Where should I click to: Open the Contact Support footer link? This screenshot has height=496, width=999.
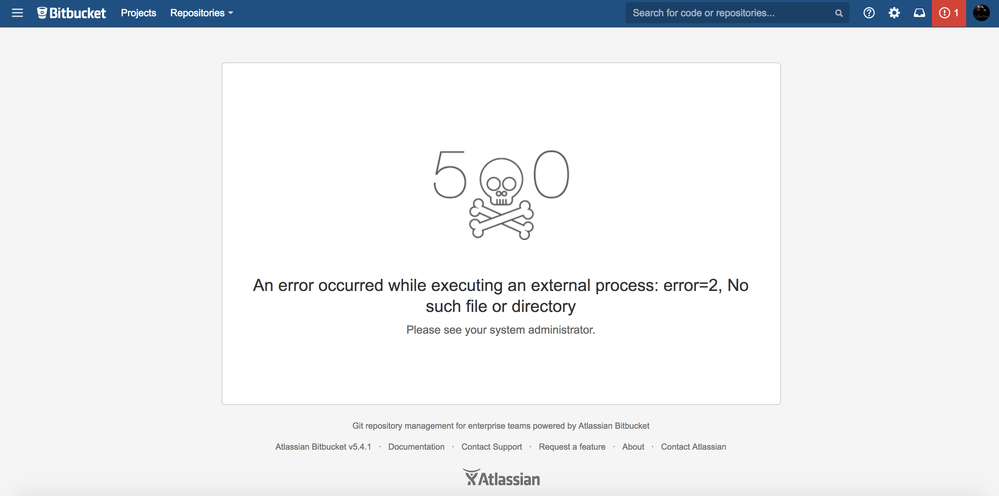(492, 447)
